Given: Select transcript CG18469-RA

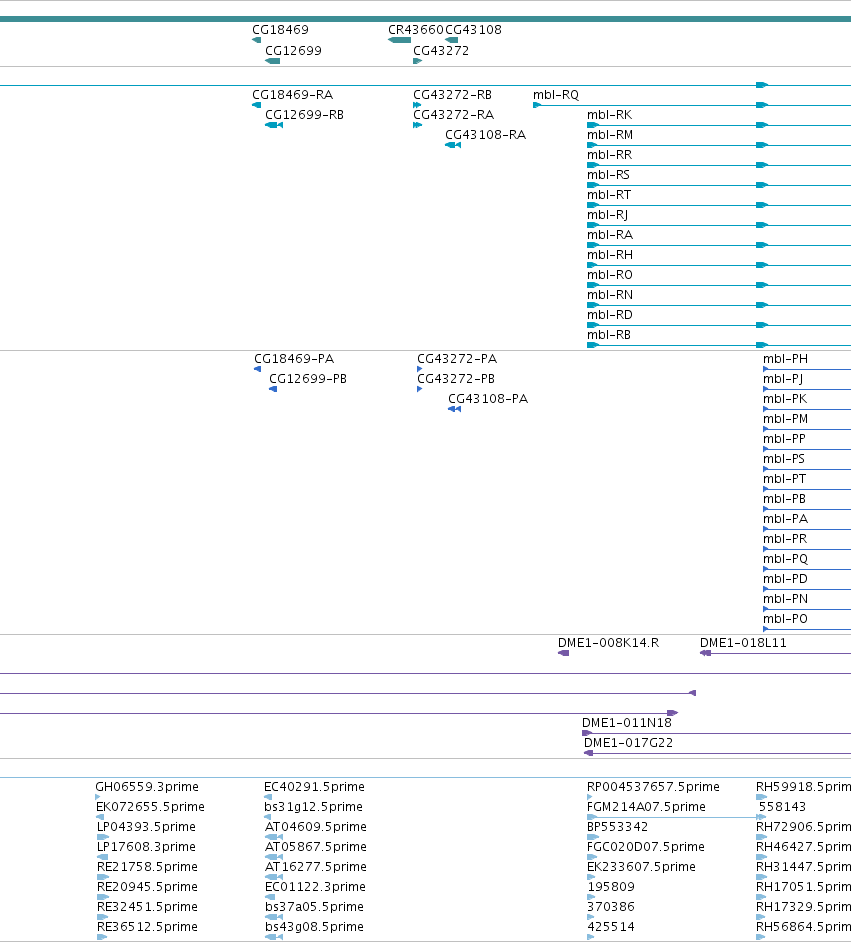Looking at the screenshot, I should [x=292, y=94].
